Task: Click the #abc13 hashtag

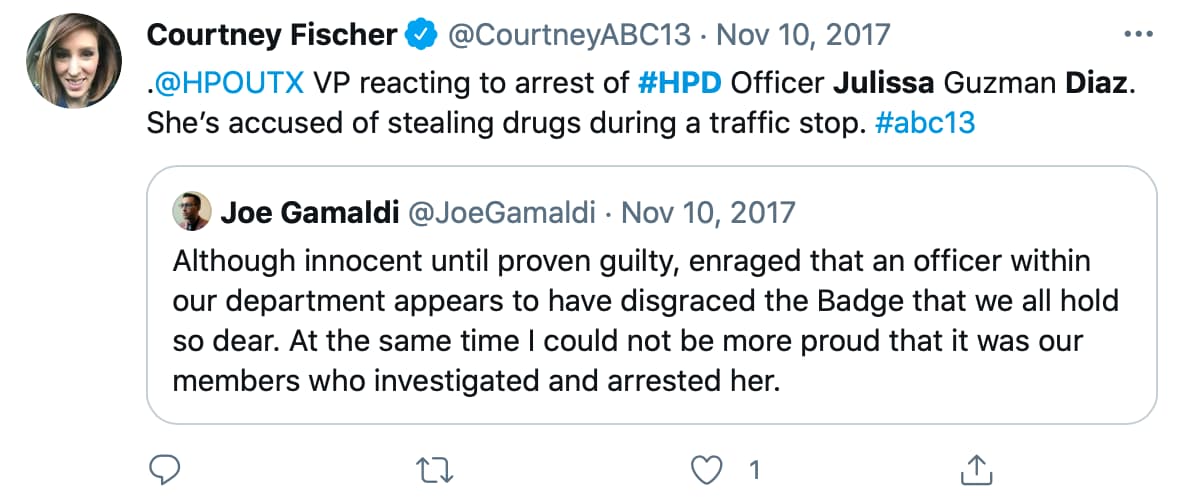Action: point(927,126)
